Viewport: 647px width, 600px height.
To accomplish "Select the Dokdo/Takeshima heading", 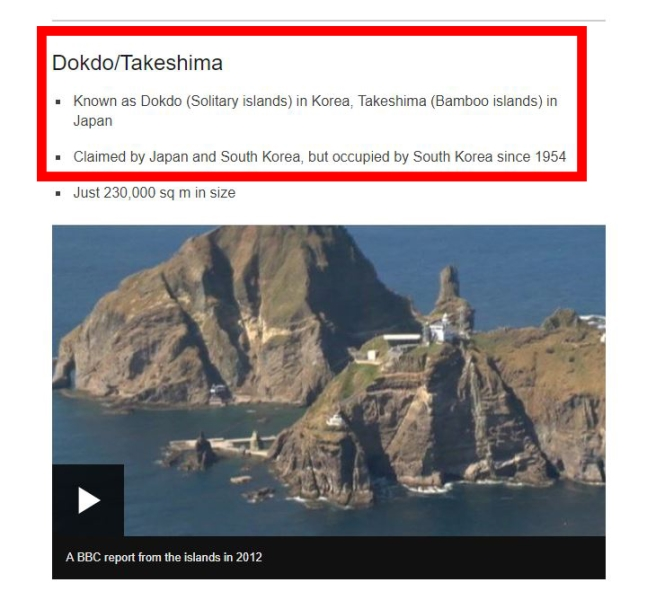I will click(x=137, y=63).
